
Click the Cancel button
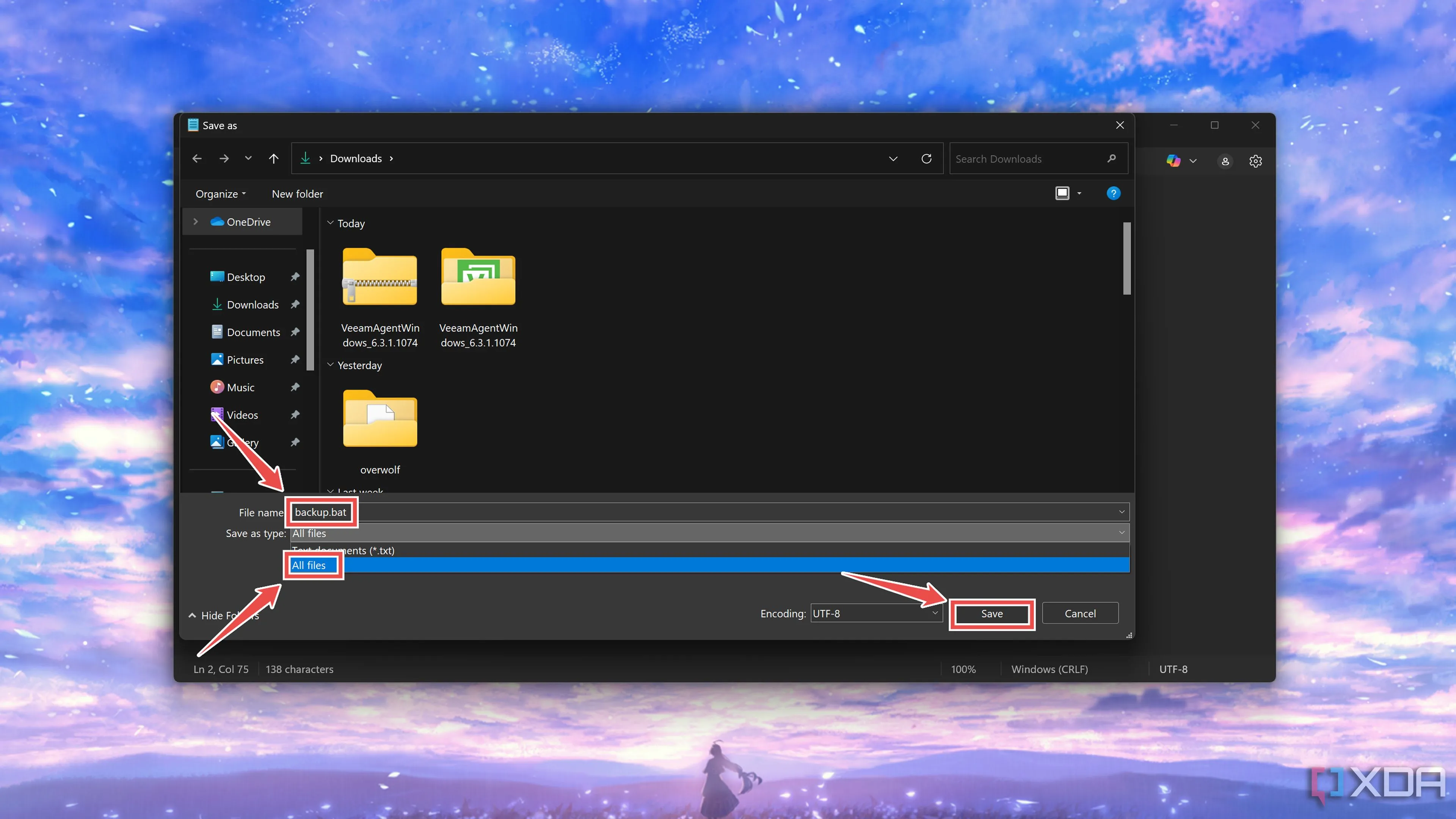point(1079,613)
